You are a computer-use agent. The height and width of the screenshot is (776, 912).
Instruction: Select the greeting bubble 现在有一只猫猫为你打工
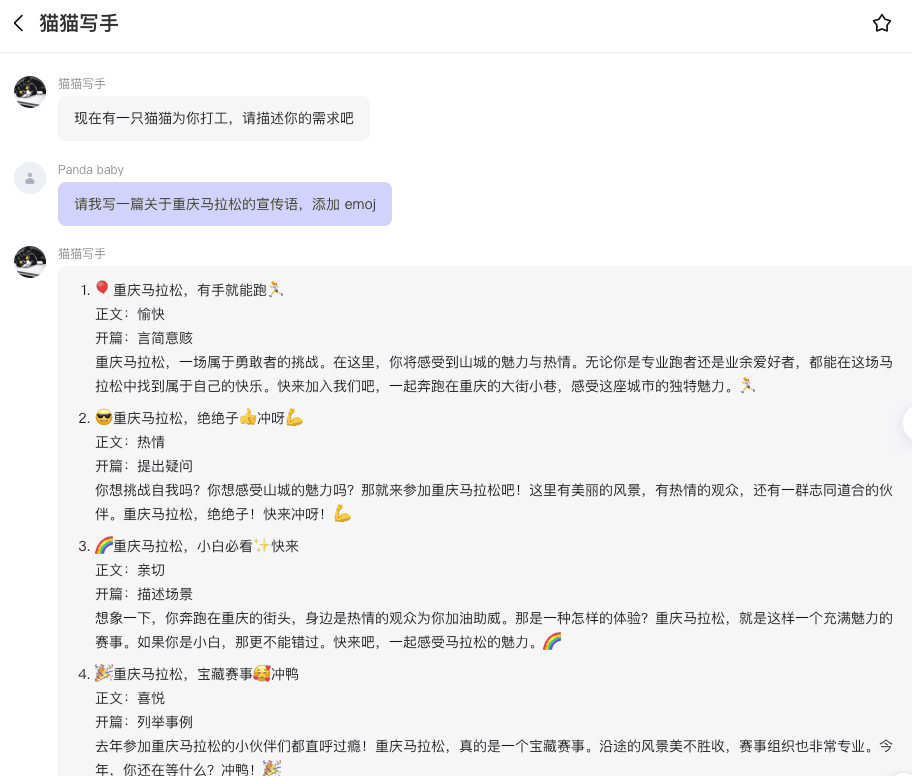(x=213, y=118)
